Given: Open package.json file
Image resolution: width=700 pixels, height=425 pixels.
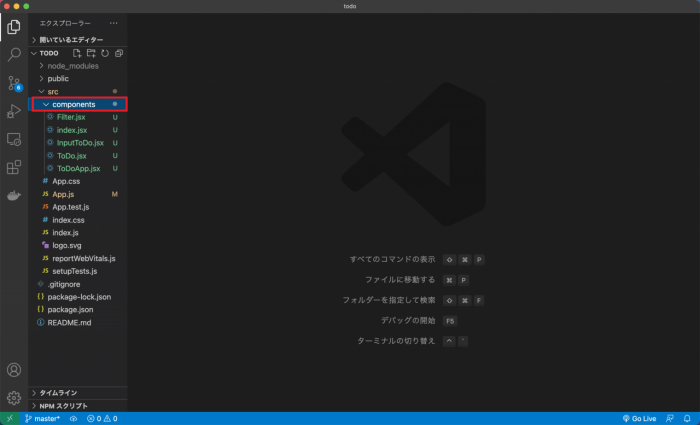Looking at the screenshot, I should click(x=78, y=309).
